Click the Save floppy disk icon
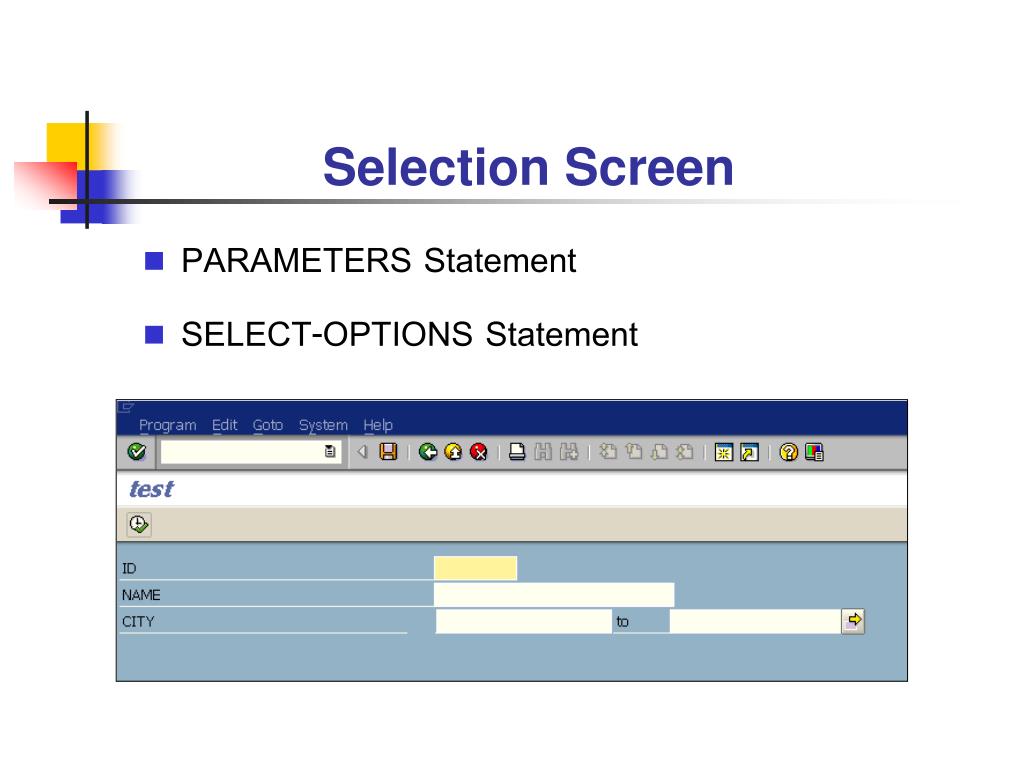1024x768 pixels. pyautogui.click(x=389, y=452)
